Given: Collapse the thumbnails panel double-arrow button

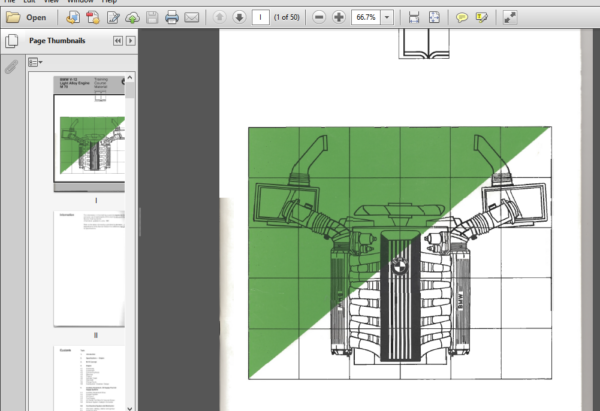Looking at the screenshot, I should pyautogui.click(x=118, y=41).
